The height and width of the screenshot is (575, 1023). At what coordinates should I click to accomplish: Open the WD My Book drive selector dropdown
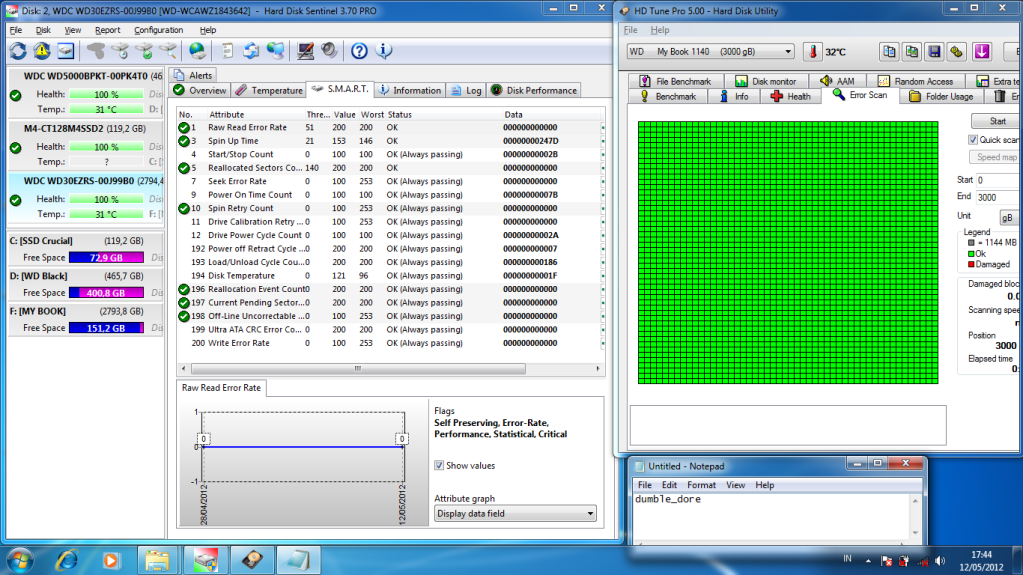pyautogui.click(x=710, y=52)
